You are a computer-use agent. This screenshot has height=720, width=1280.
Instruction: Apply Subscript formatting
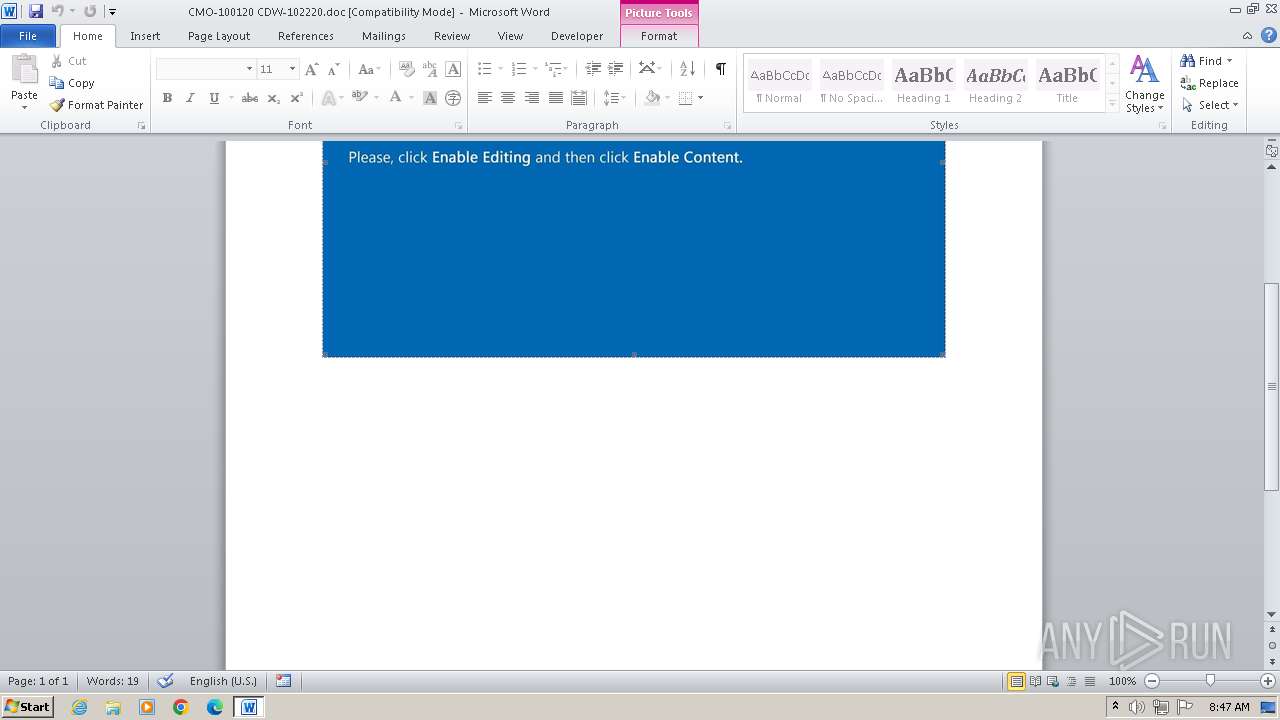click(274, 98)
